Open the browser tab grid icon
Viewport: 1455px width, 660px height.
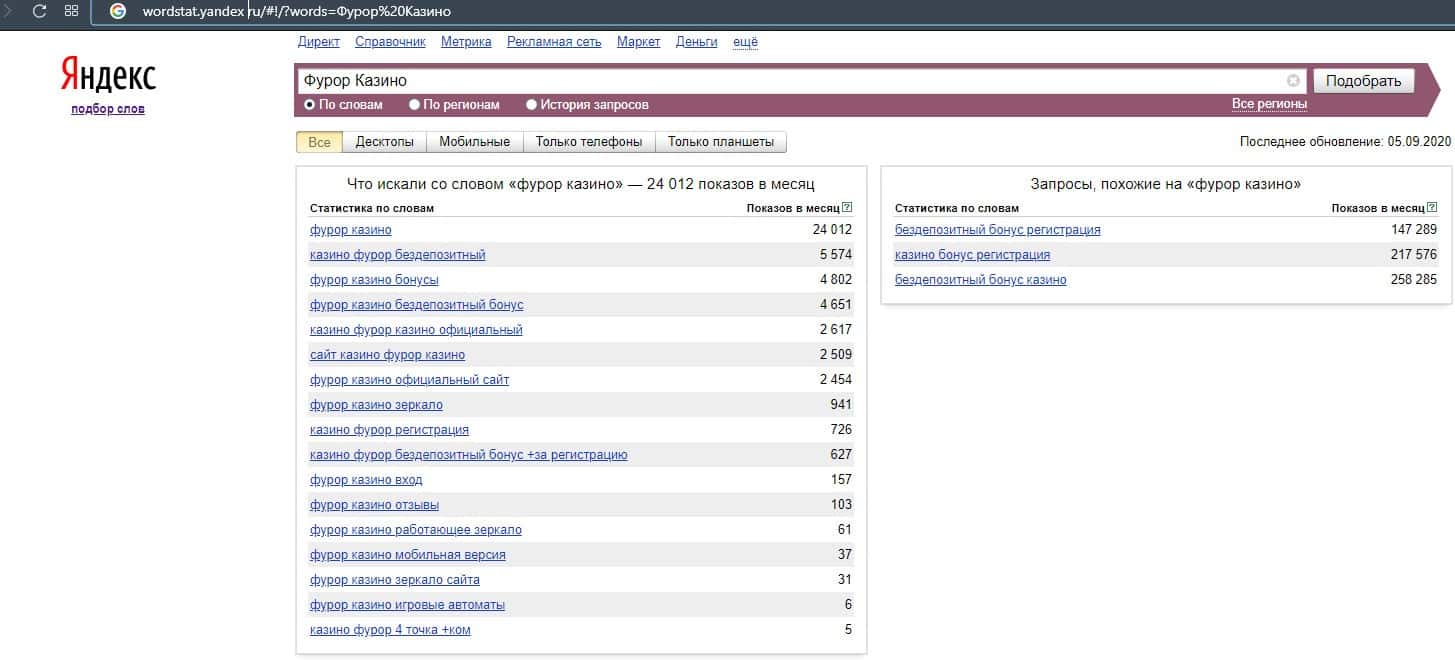point(71,11)
